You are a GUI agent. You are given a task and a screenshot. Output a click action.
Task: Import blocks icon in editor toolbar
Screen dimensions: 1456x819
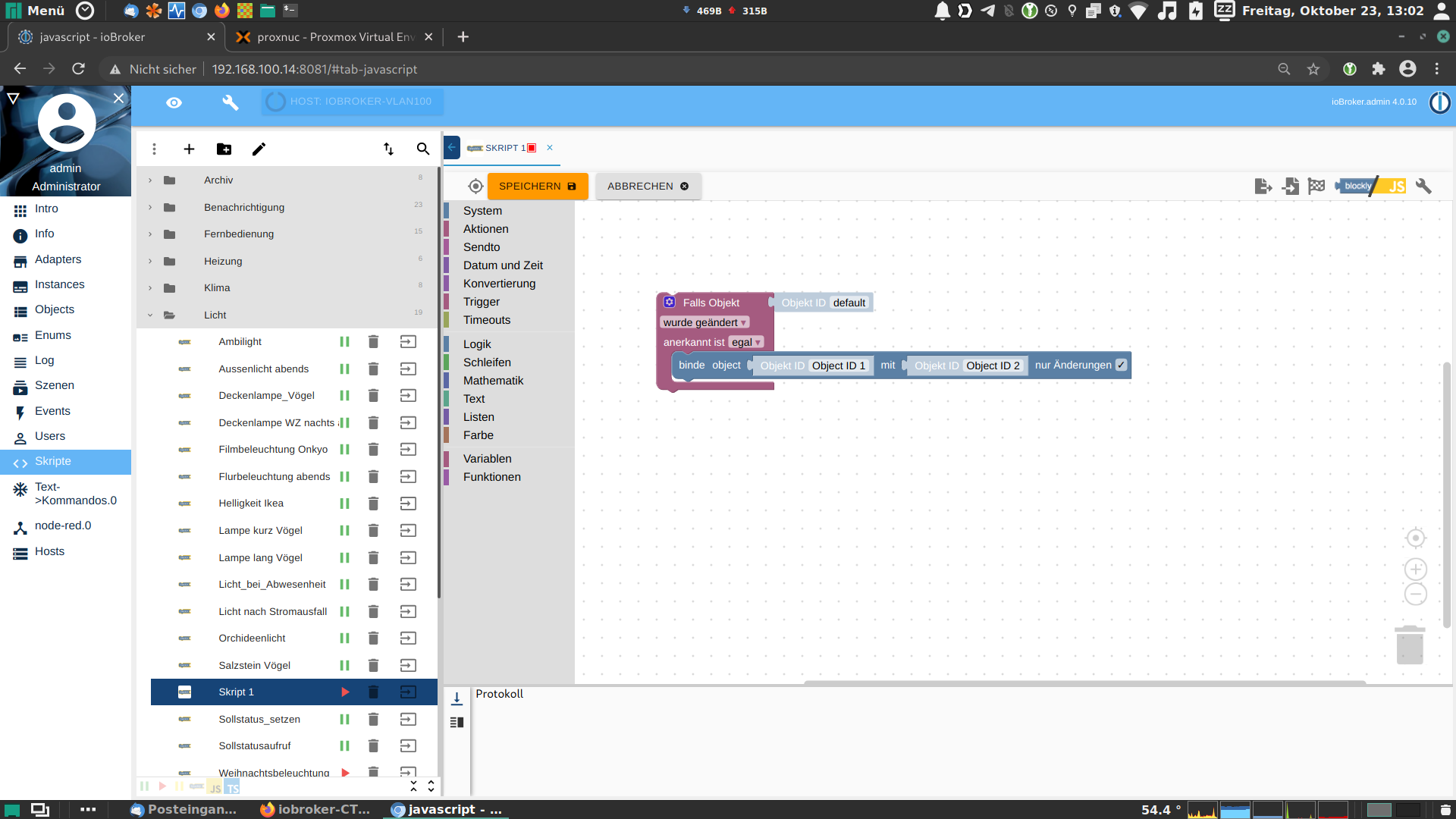pos(1290,187)
